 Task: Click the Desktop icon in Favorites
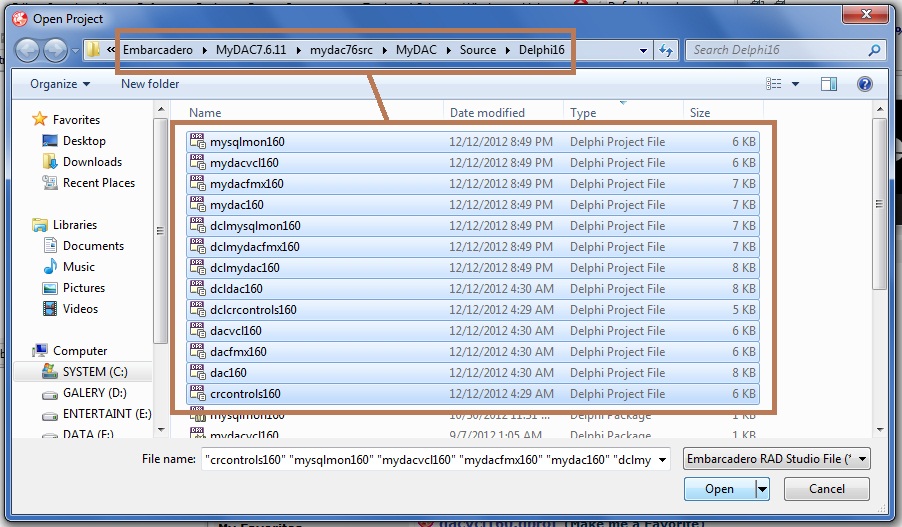(50, 140)
